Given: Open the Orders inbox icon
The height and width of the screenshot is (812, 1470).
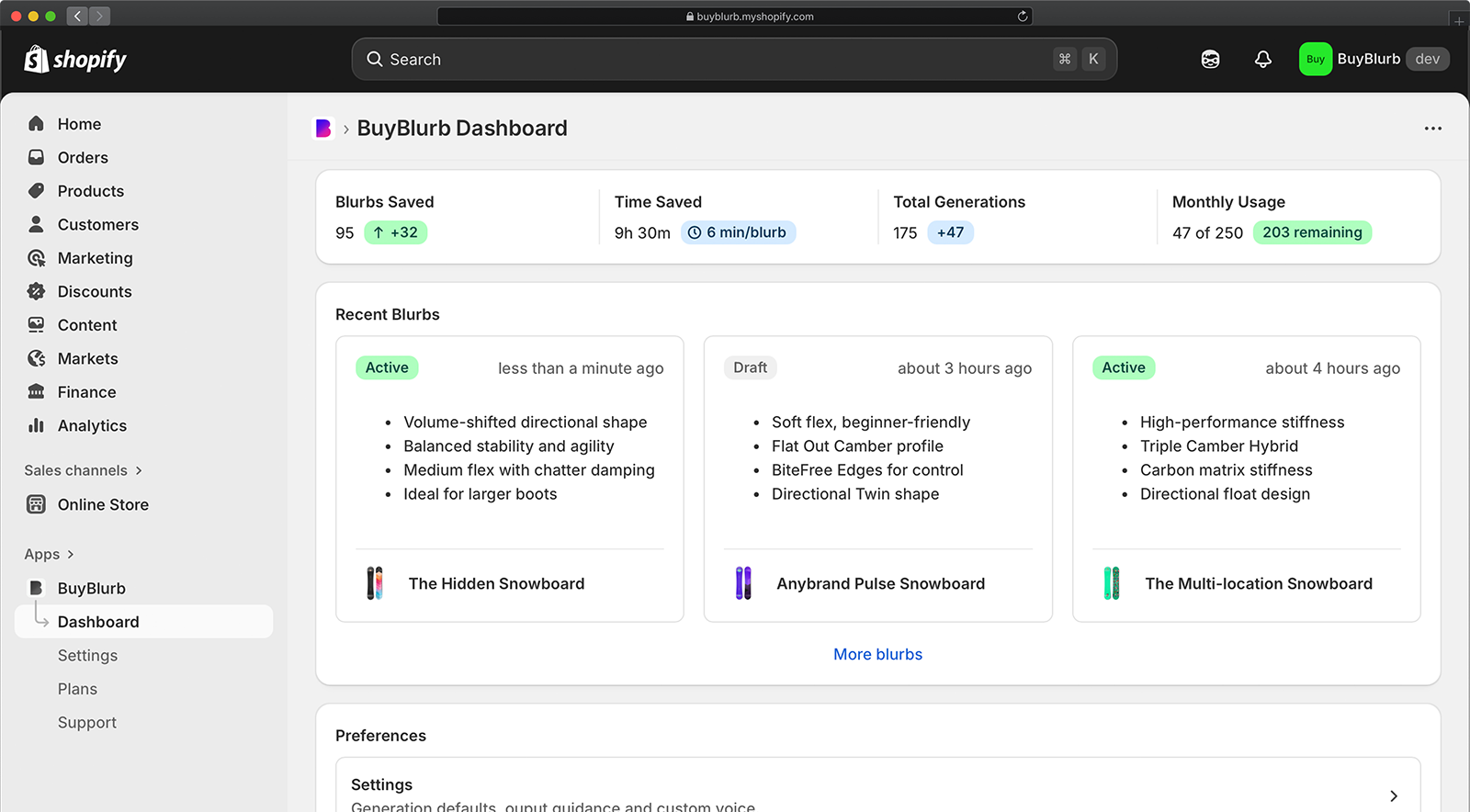Looking at the screenshot, I should coord(36,157).
